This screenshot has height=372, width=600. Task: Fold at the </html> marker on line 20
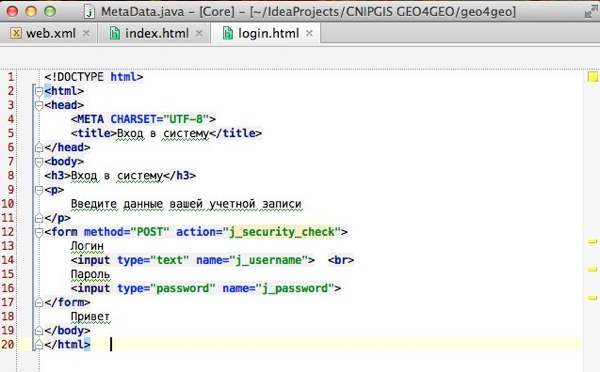[x=39, y=344]
